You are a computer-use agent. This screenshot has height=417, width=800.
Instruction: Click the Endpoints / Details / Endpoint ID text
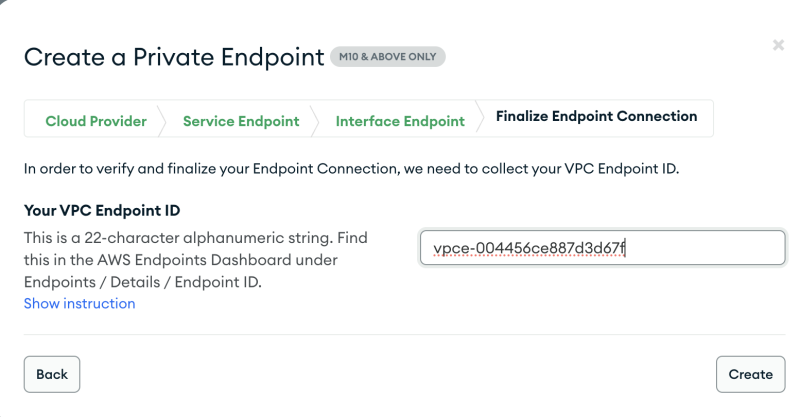(143, 282)
